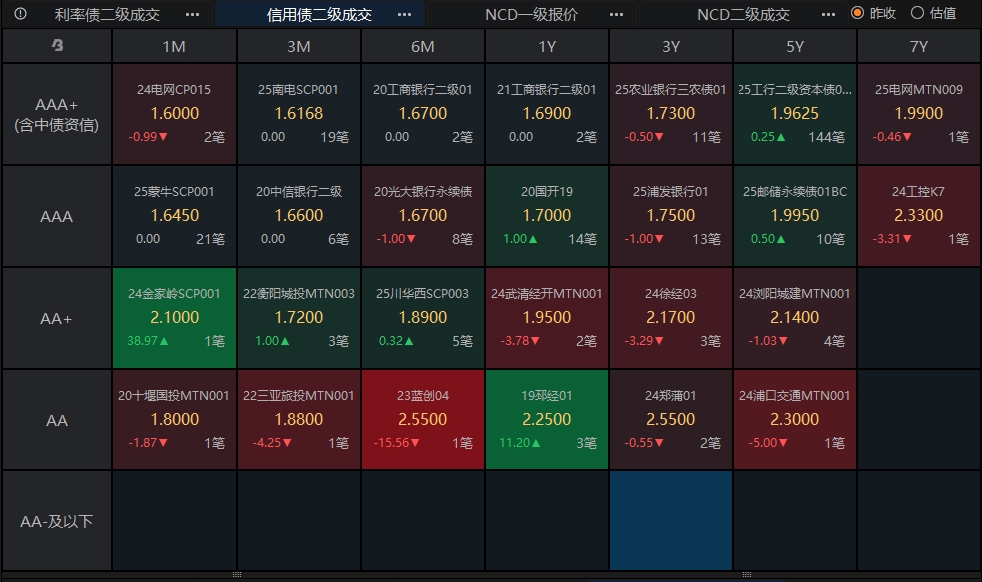Open more options next to NCD二级成交

(x=828, y=14)
